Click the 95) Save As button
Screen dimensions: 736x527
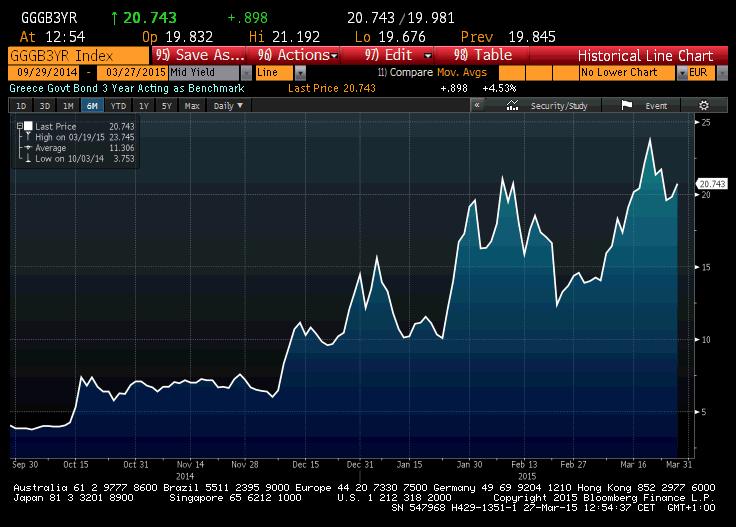(199, 55)
